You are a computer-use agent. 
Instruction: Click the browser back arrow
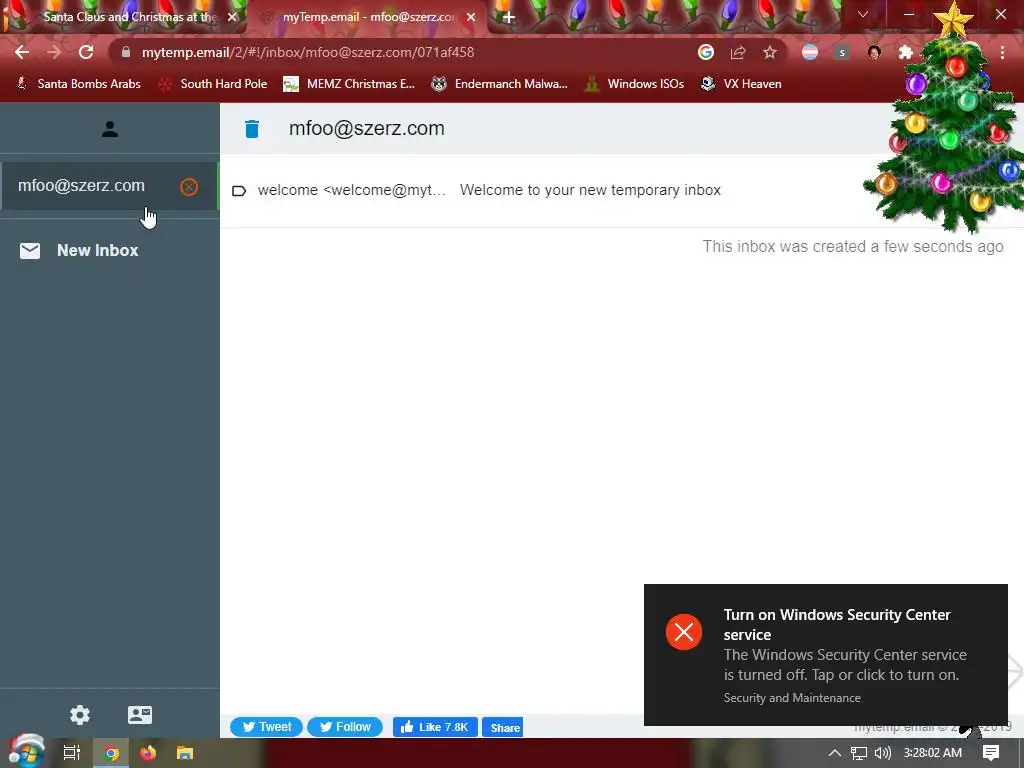pyautogui.click(x=22, y=52)
